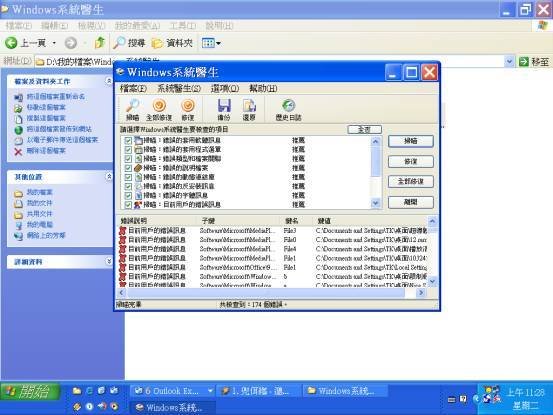Toggle the 目前用戶 current-user scan checkbox
This screenshot has height=415, width=553.
click(128, 205)
